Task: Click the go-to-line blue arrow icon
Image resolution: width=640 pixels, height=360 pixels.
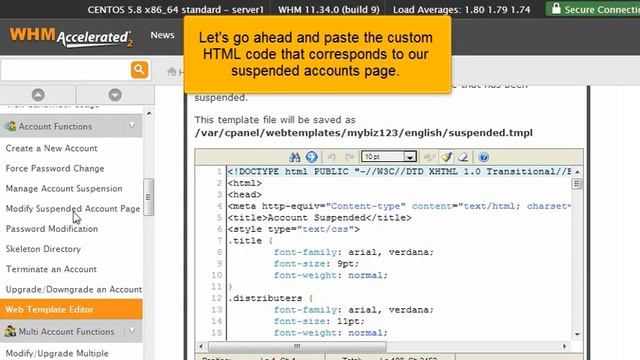Action: pyautogui.click(x=311, y=157)
